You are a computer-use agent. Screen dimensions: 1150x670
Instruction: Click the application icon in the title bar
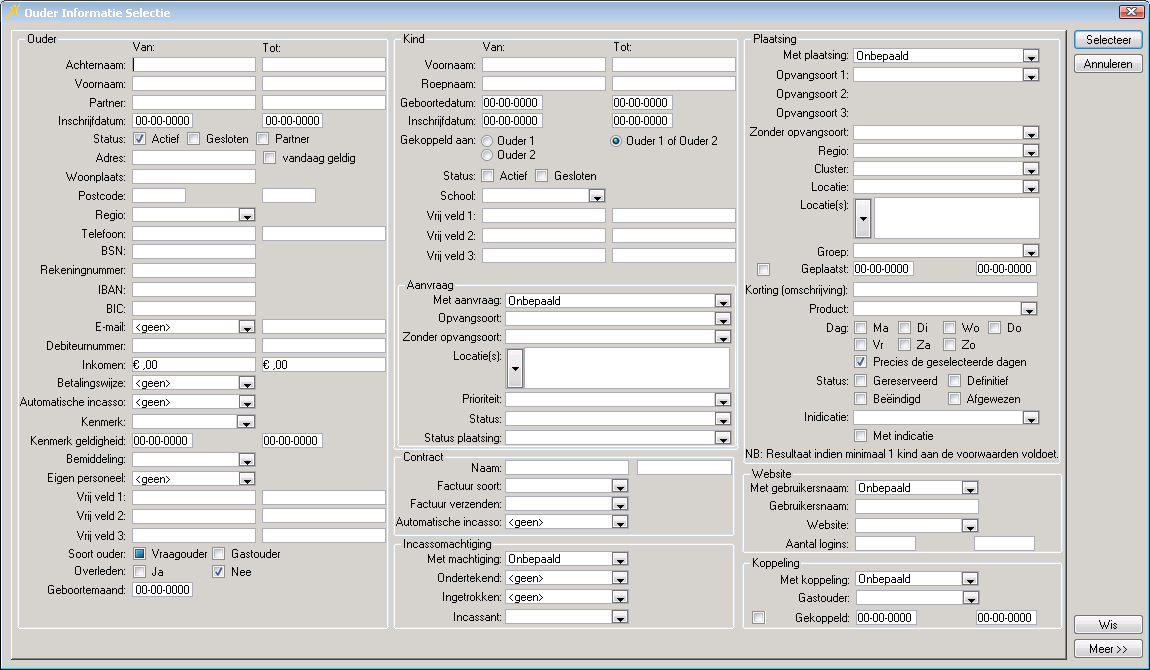click(x=12, y=12)
